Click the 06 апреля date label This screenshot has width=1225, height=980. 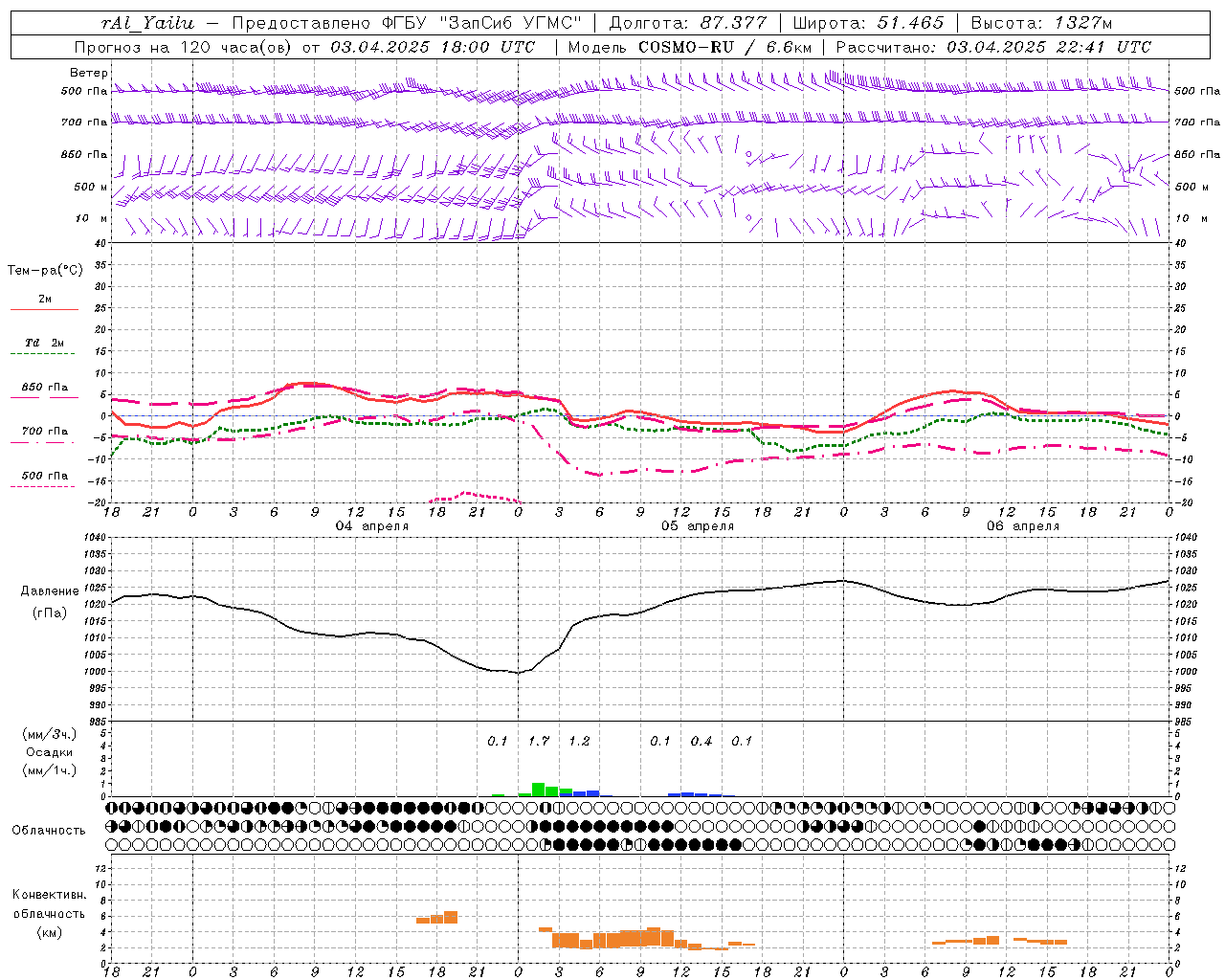pos(1023,526)
